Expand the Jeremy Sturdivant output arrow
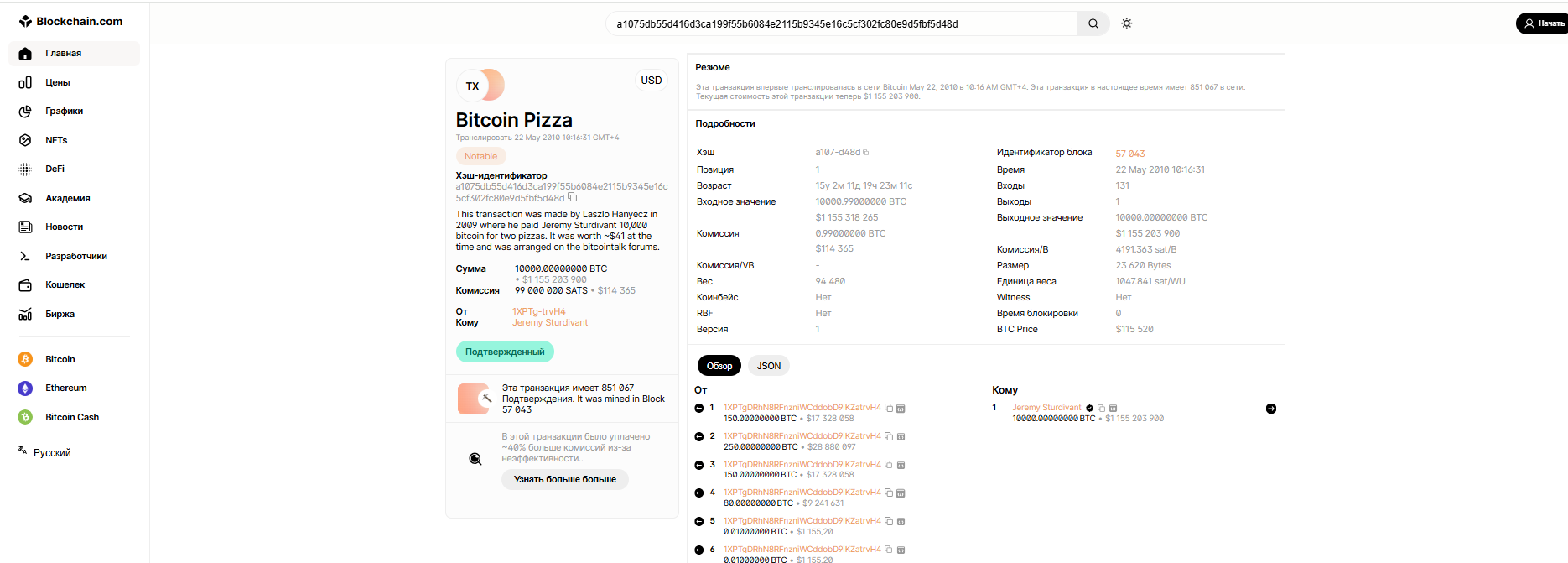 click(1270, 409)
